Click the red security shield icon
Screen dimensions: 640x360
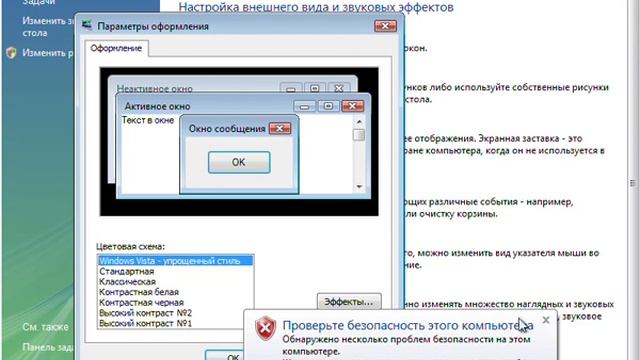(x=265, y=328)
